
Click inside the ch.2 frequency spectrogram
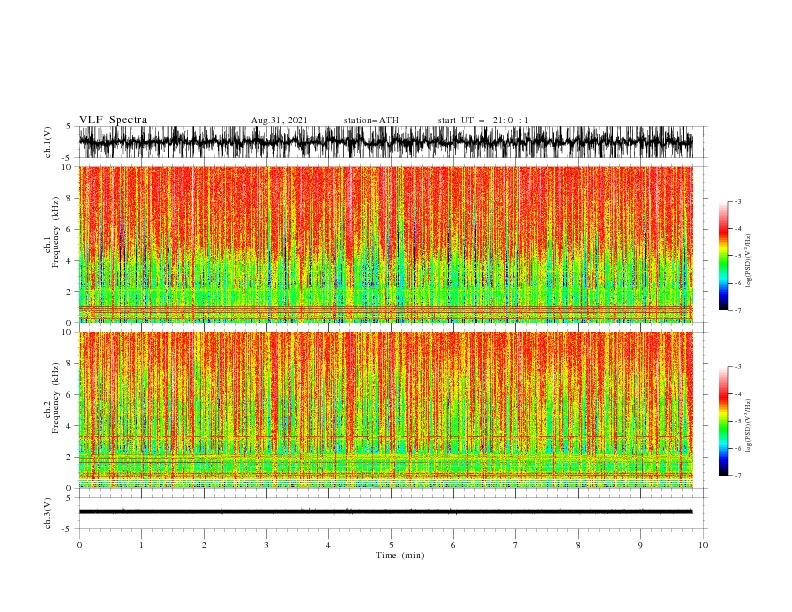point(385,410)
